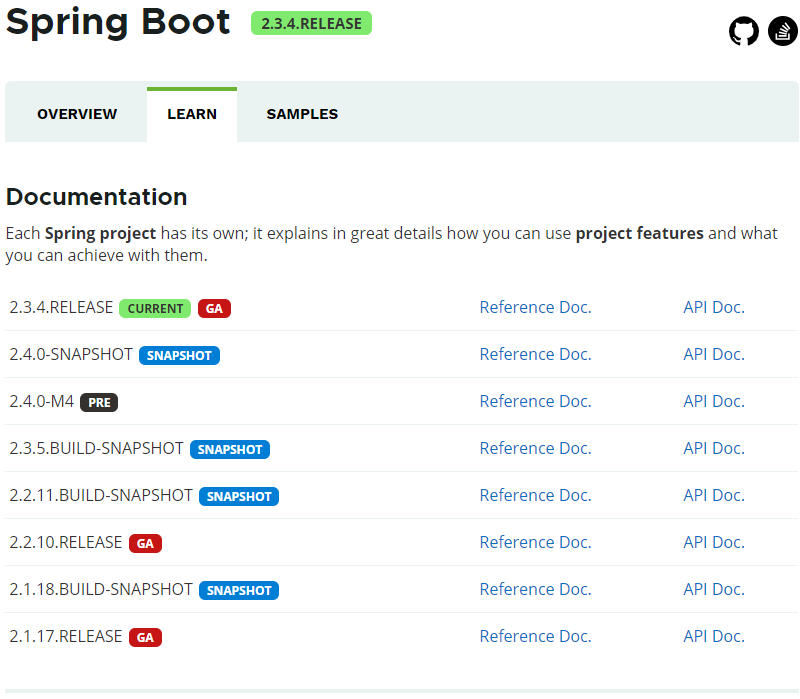
Task: Click the GA badge beside 2.3.4.RELEASE
Action: click(214, 309)
